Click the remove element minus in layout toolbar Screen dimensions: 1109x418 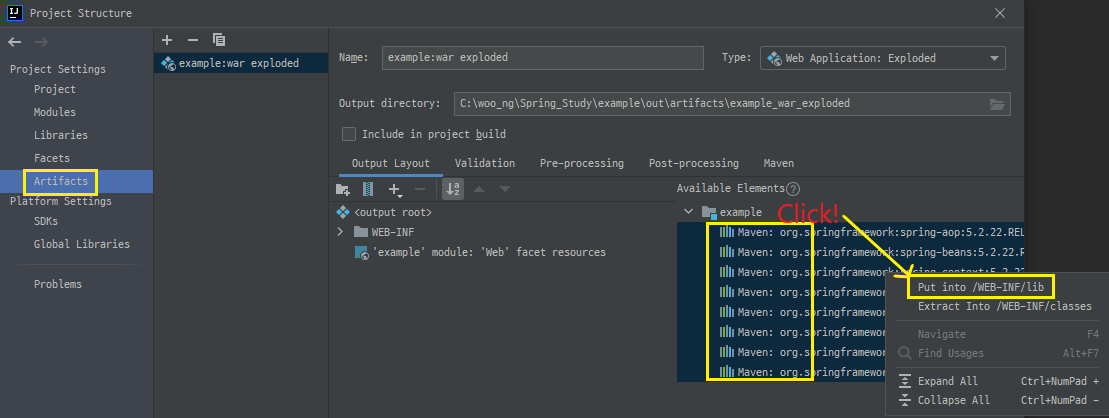tap(419, 189)
